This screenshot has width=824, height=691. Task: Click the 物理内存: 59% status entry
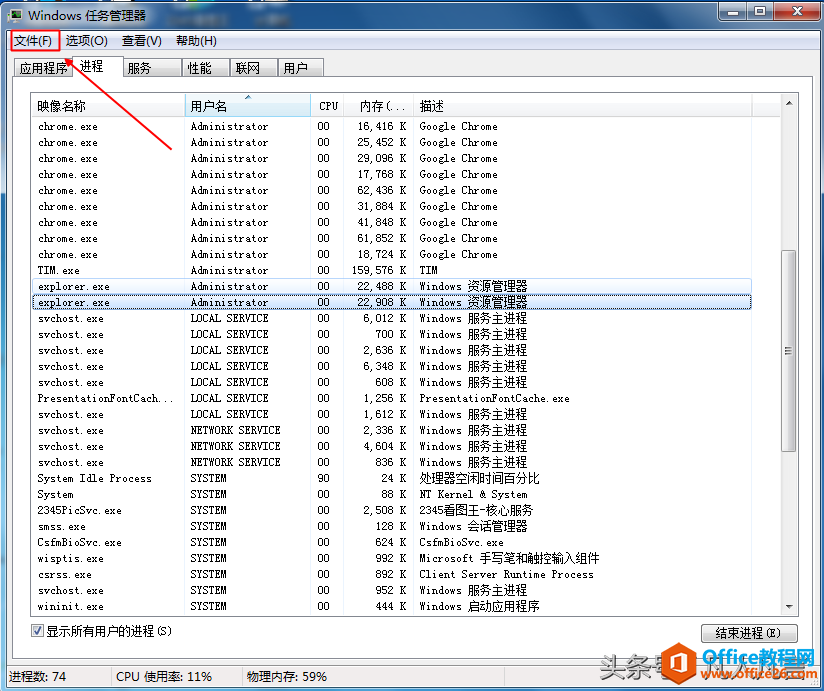(287, 676)
